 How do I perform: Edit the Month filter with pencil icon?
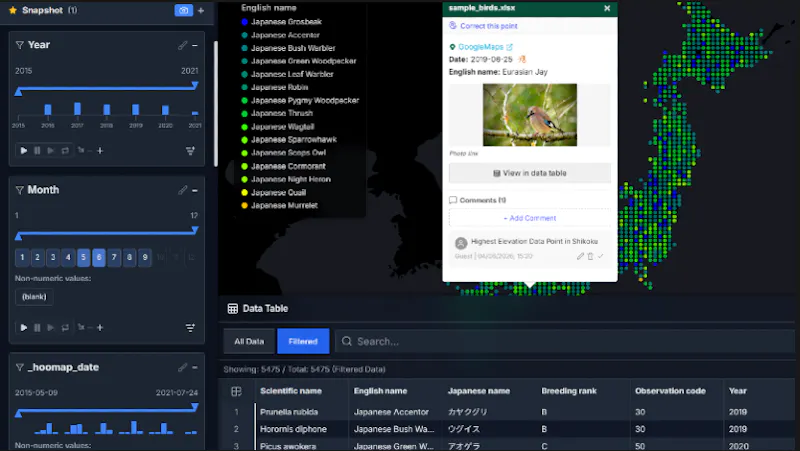click(x=182, y=190)
